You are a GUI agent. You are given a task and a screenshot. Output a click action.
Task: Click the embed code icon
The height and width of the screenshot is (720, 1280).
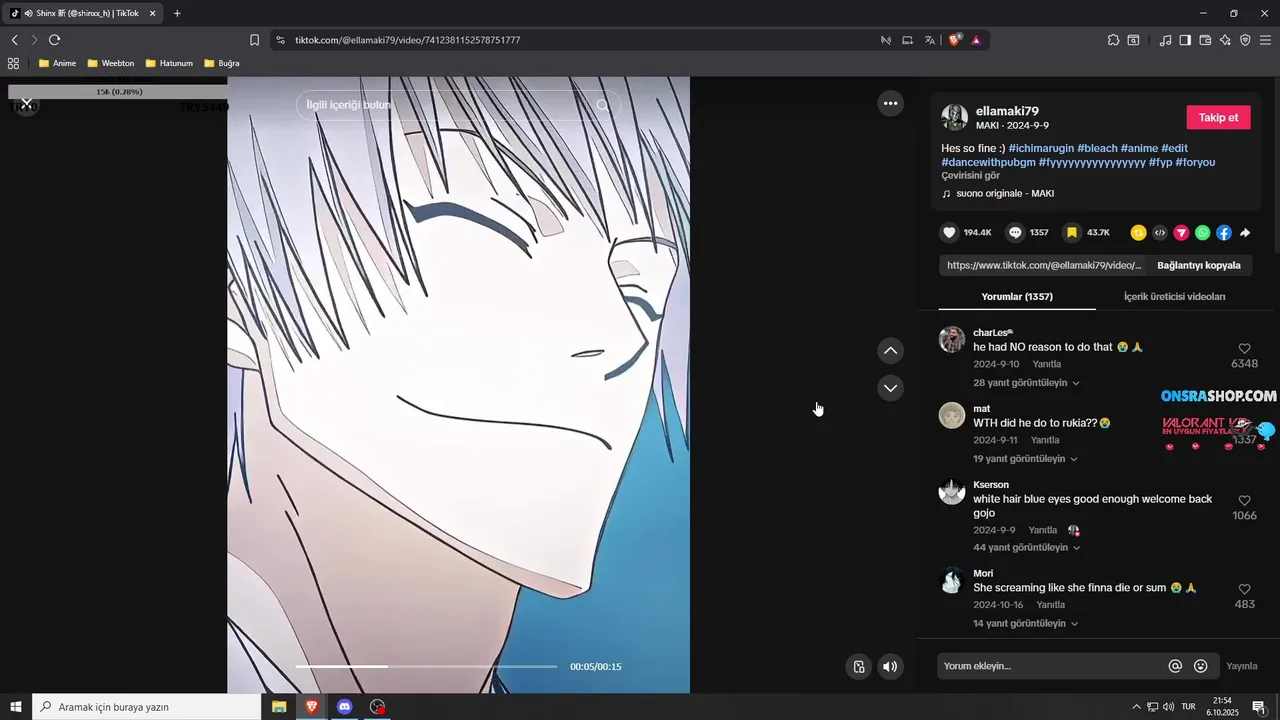coord(1160,233)
